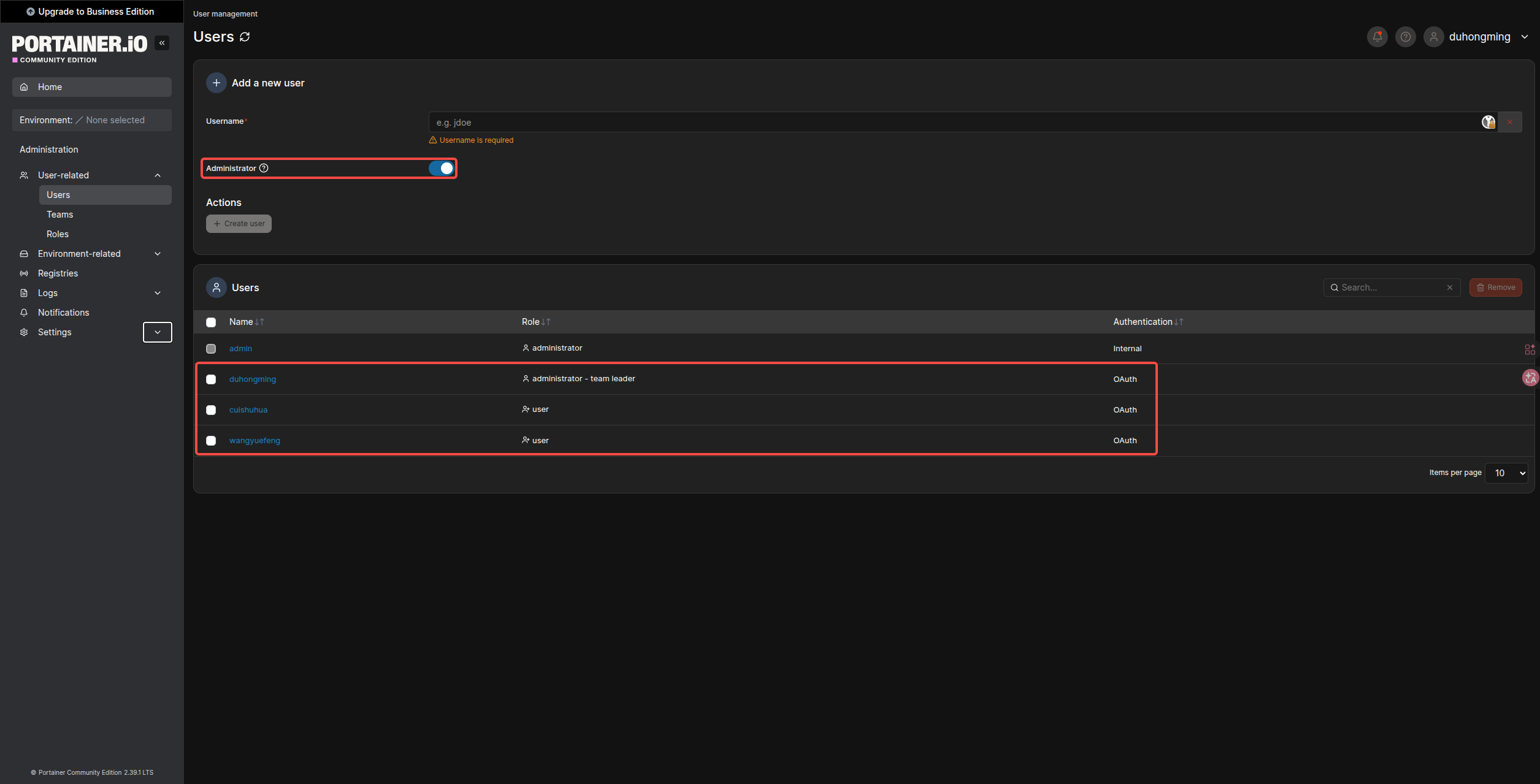Check the duhongming row checkbox

point(211,379)
